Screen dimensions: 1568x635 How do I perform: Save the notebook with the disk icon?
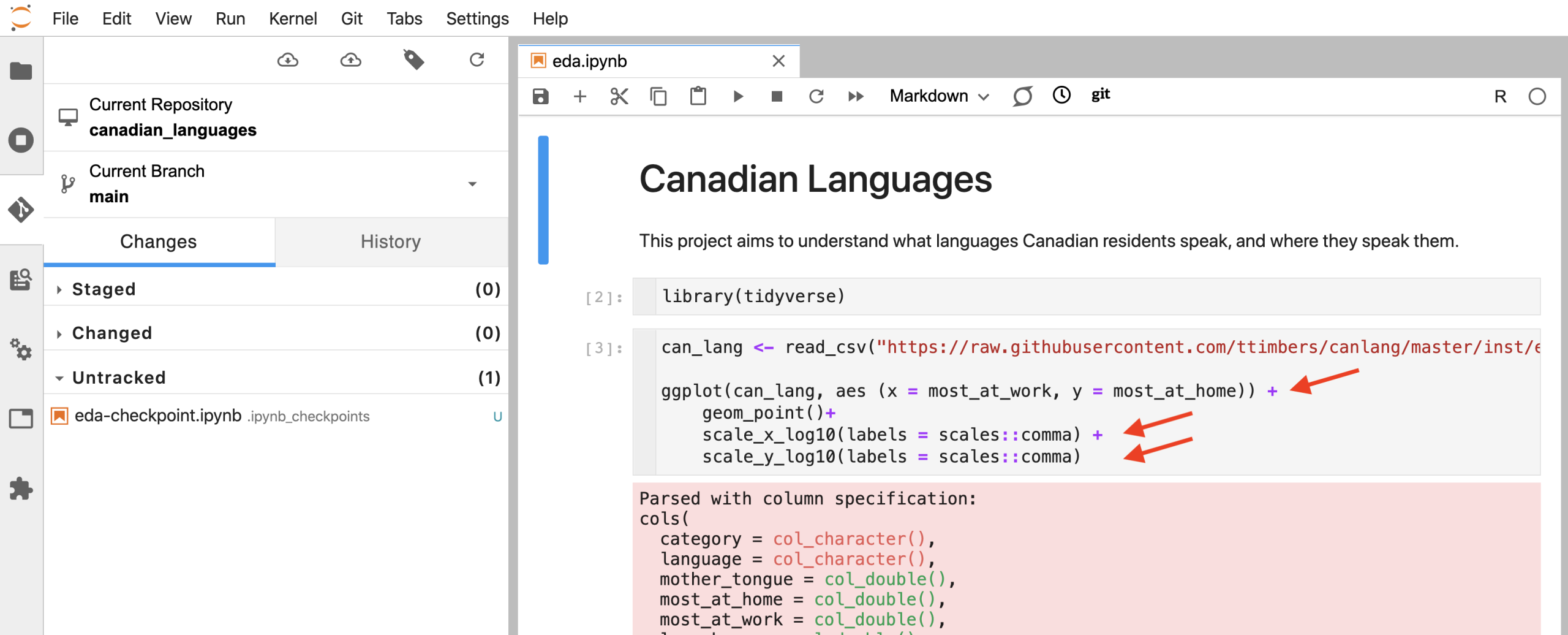pos(540,96)
